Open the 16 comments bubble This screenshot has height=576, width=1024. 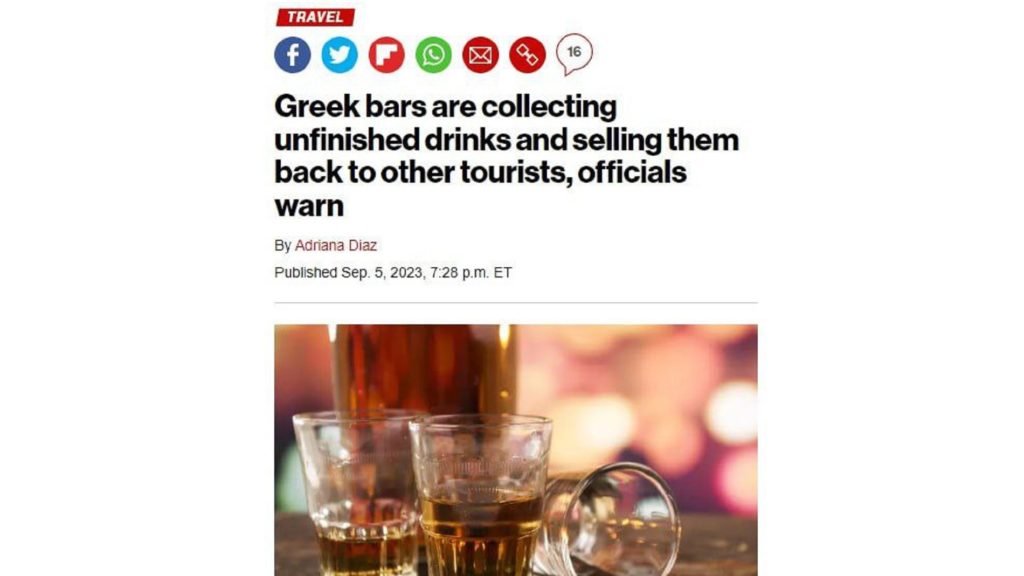pos(574,54)
